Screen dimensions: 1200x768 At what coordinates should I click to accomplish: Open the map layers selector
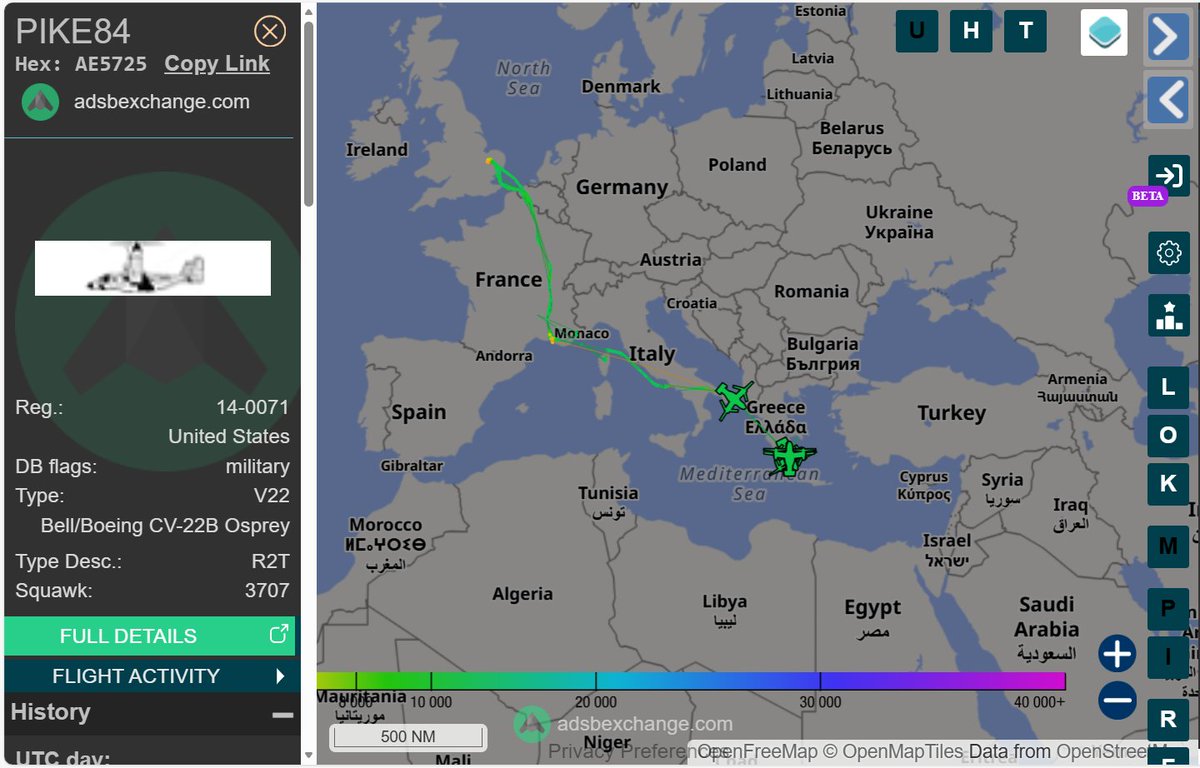[1104, 33]
